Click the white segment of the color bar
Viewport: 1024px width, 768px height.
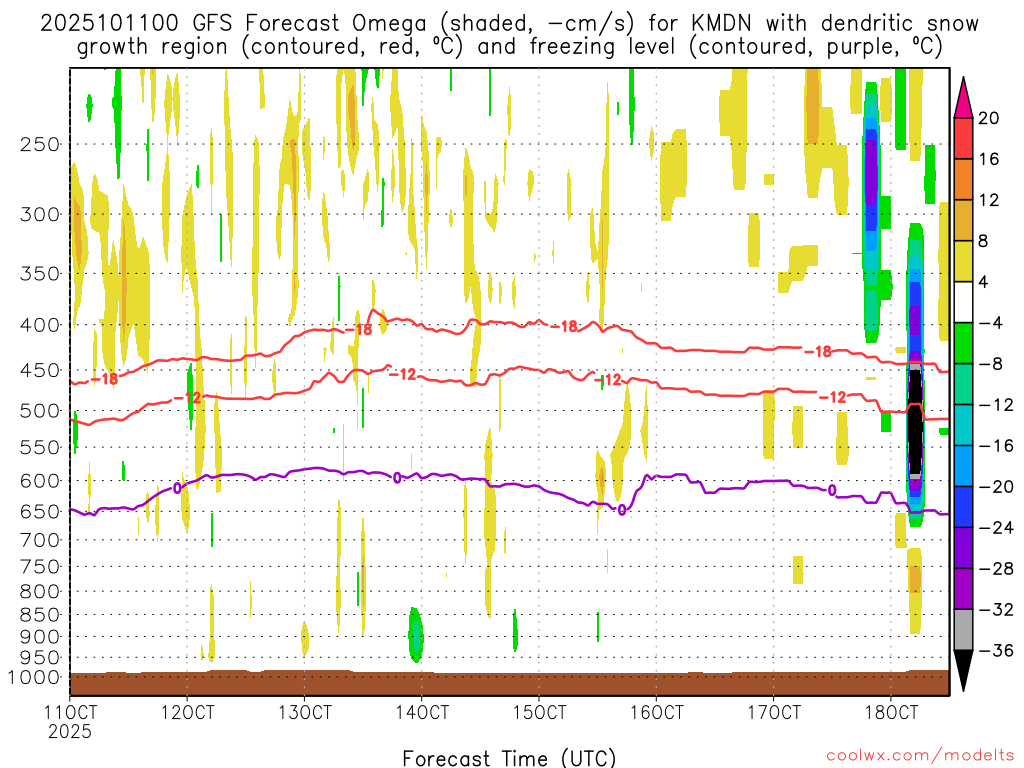click(x=963, y=302)
